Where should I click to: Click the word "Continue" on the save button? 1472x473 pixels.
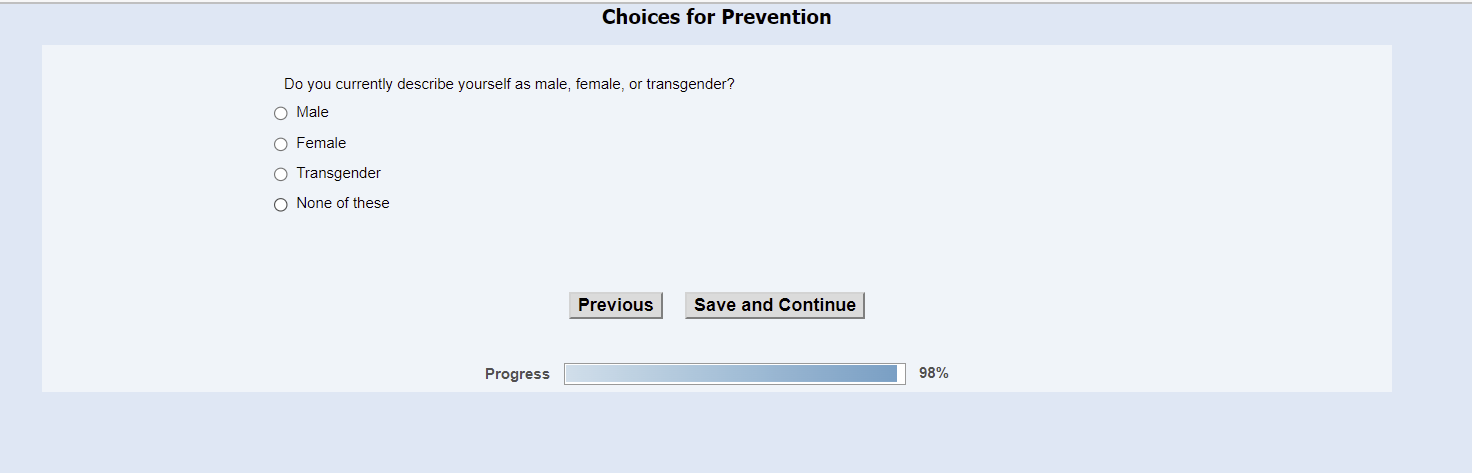pos(817,305)
